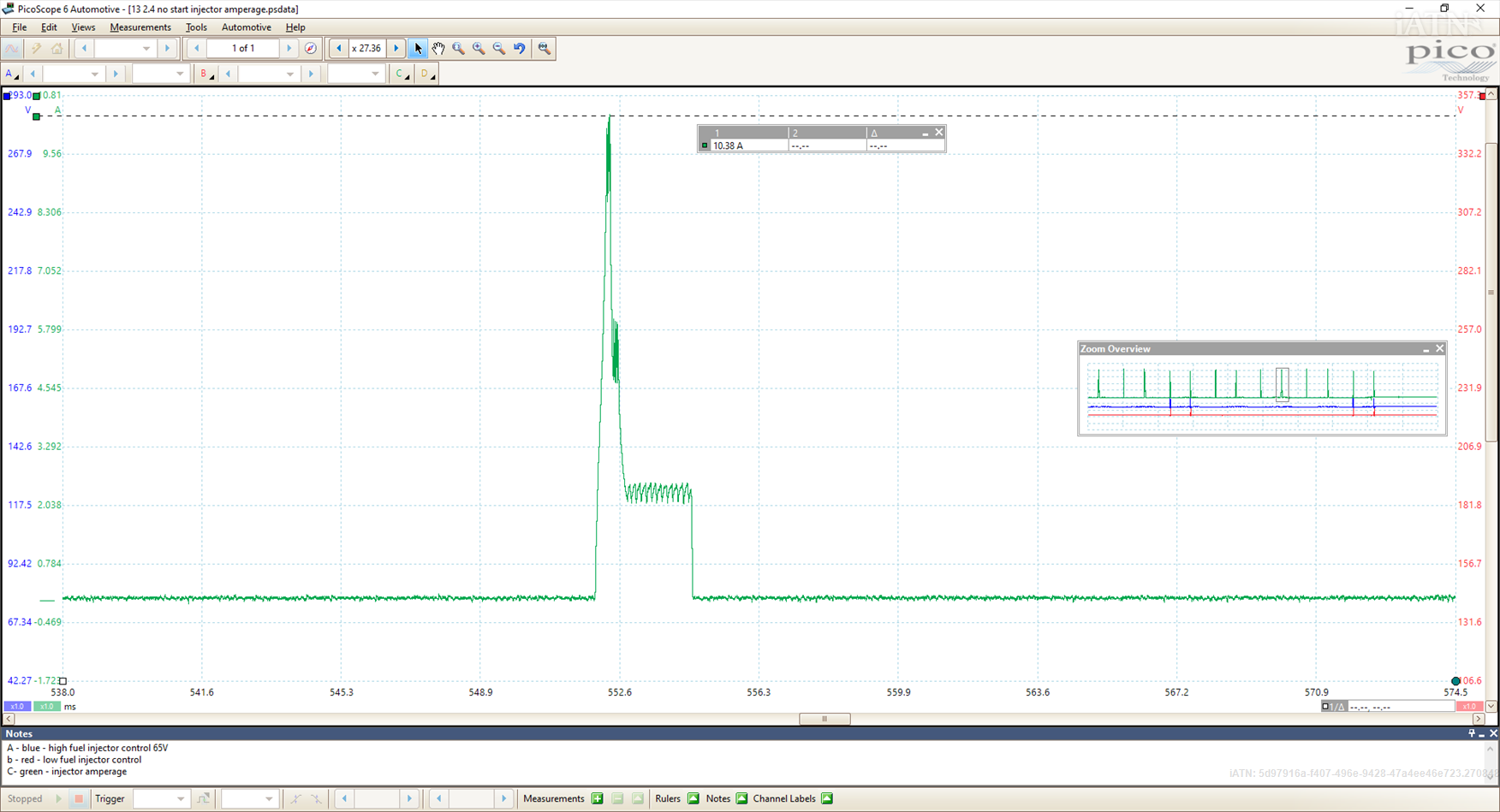Click the zoom-out magnifier tool
1500x812 pixels.
click(x=499, y=49)
